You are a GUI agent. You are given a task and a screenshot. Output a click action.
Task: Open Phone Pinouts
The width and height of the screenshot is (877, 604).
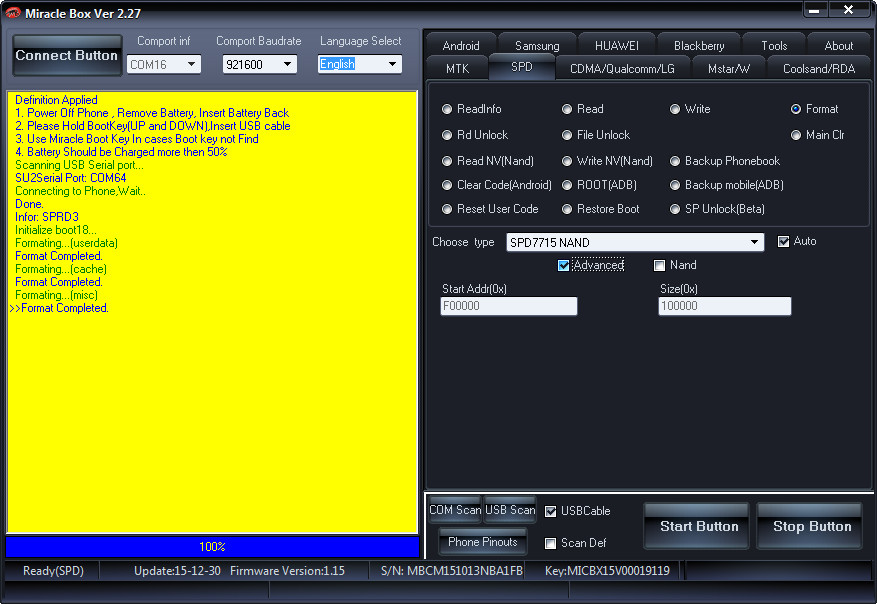[x=483, y=542]
